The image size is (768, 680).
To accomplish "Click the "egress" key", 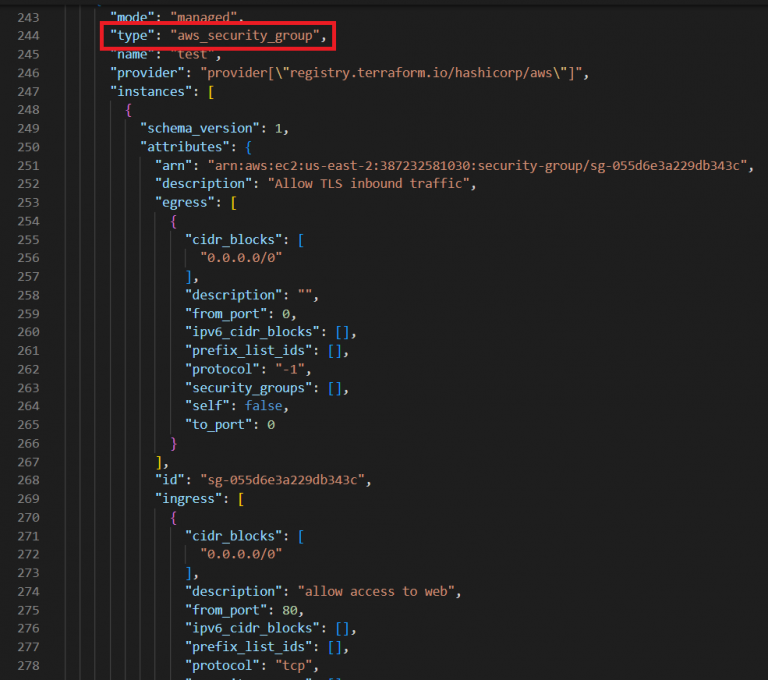I will point(187,202).
